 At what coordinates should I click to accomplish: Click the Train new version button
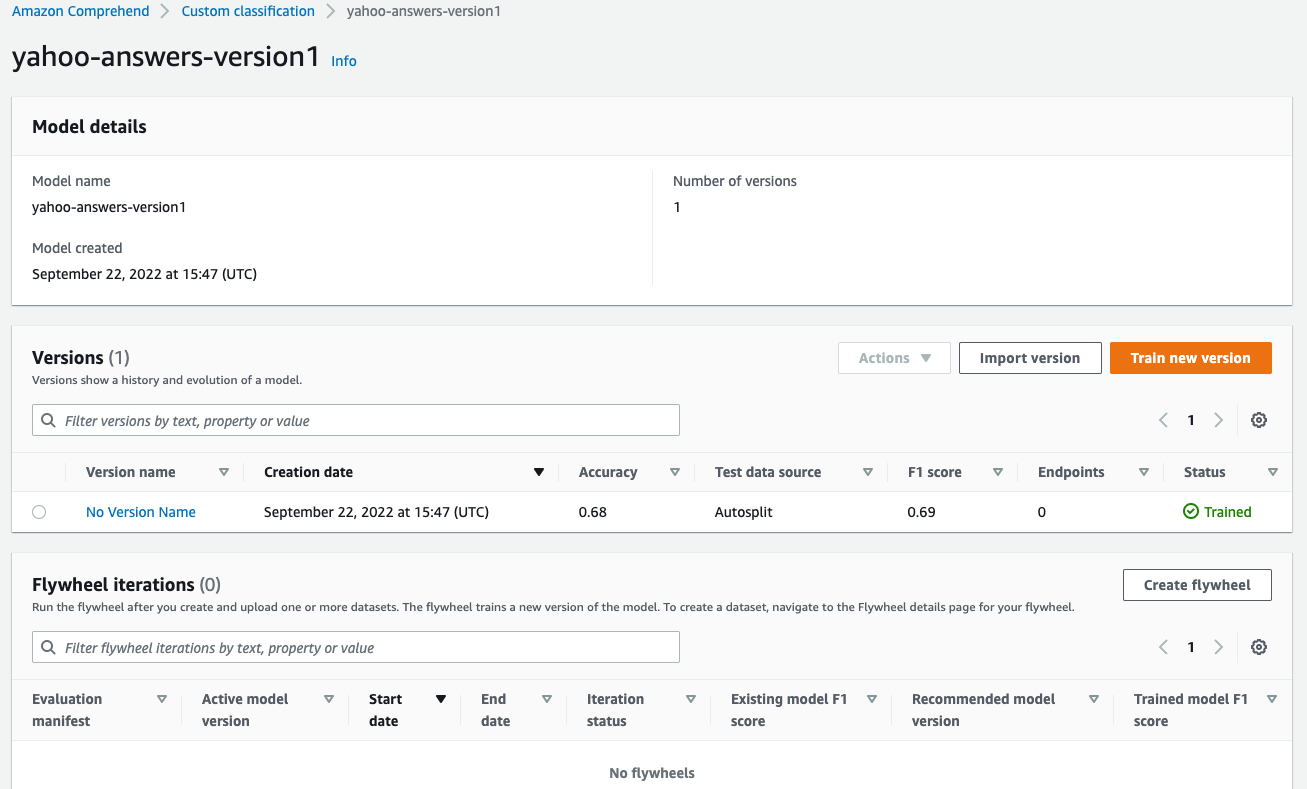coord(1190,357)
